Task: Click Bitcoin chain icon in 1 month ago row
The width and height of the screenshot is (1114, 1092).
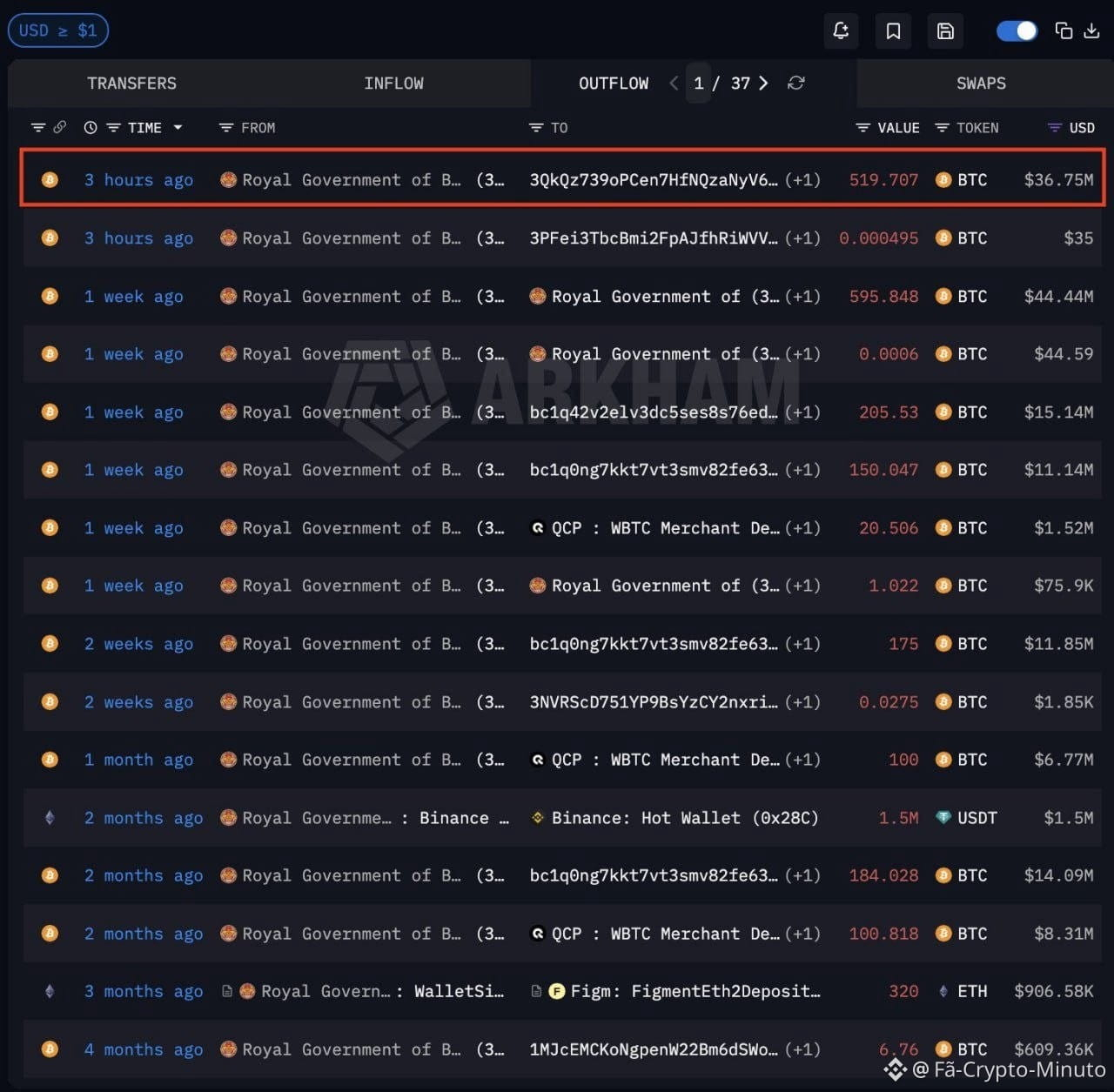Action: coord(50,760)
